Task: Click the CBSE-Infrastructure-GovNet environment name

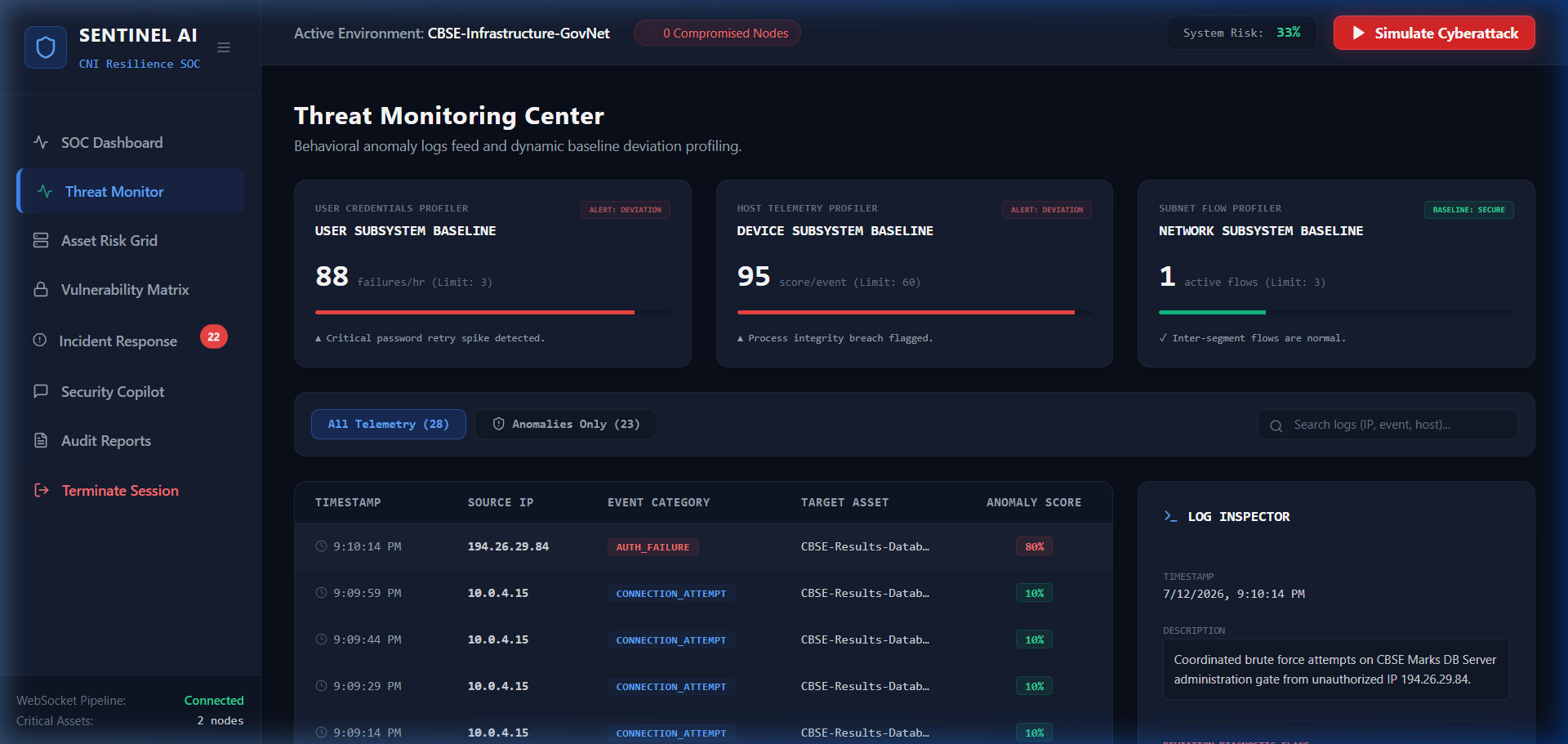Action: coord(519,33)
